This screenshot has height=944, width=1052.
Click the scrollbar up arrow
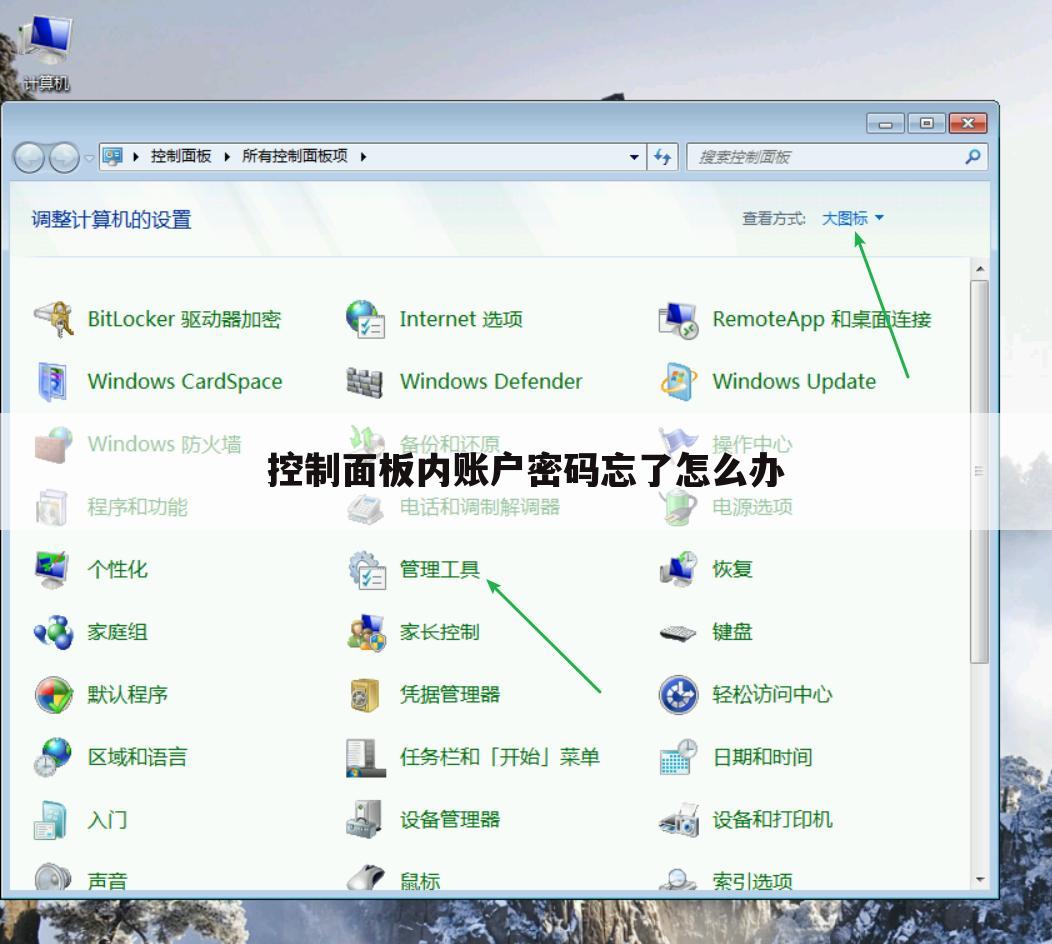[980, 269]
